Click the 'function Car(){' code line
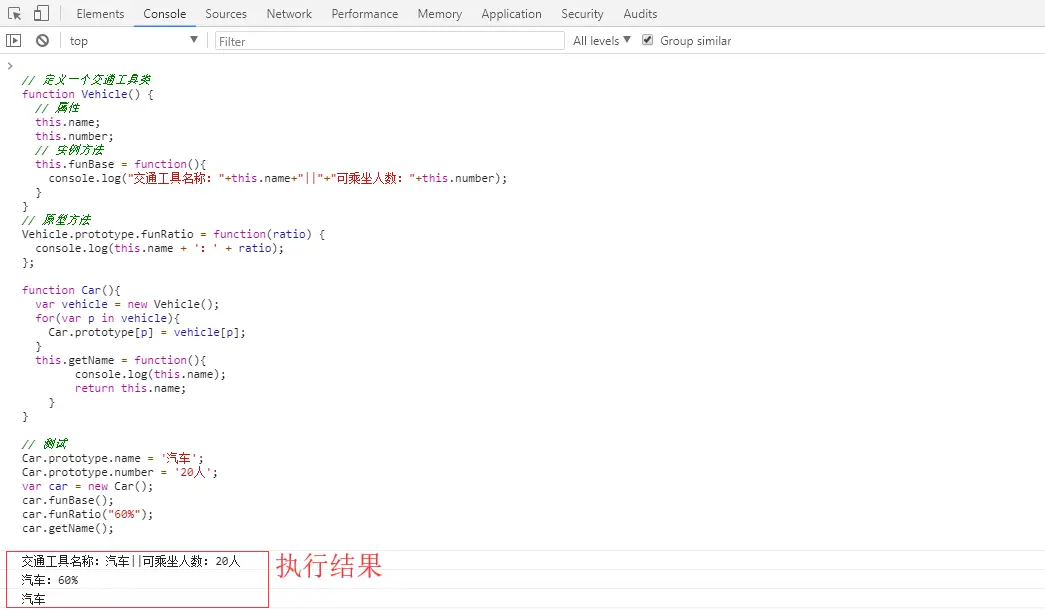The image size is (1045, 609). (71, 290)
